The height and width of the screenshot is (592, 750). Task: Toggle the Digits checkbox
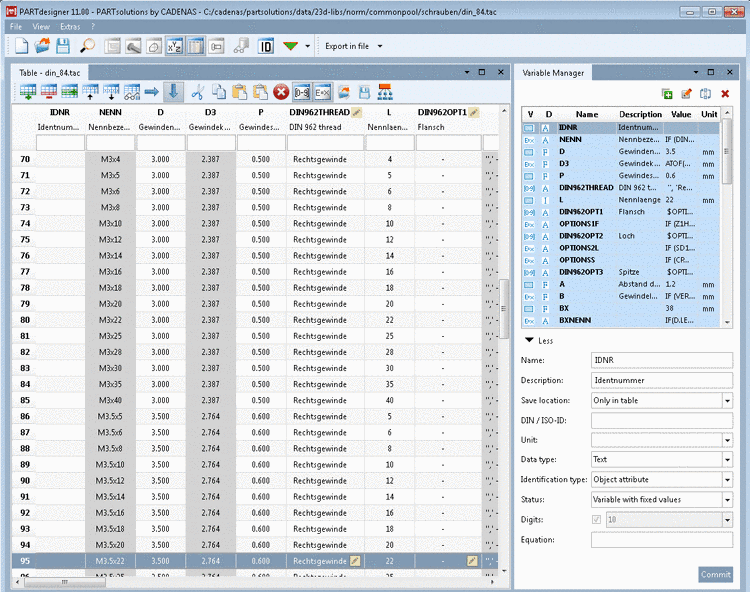(x=598, y=520)
